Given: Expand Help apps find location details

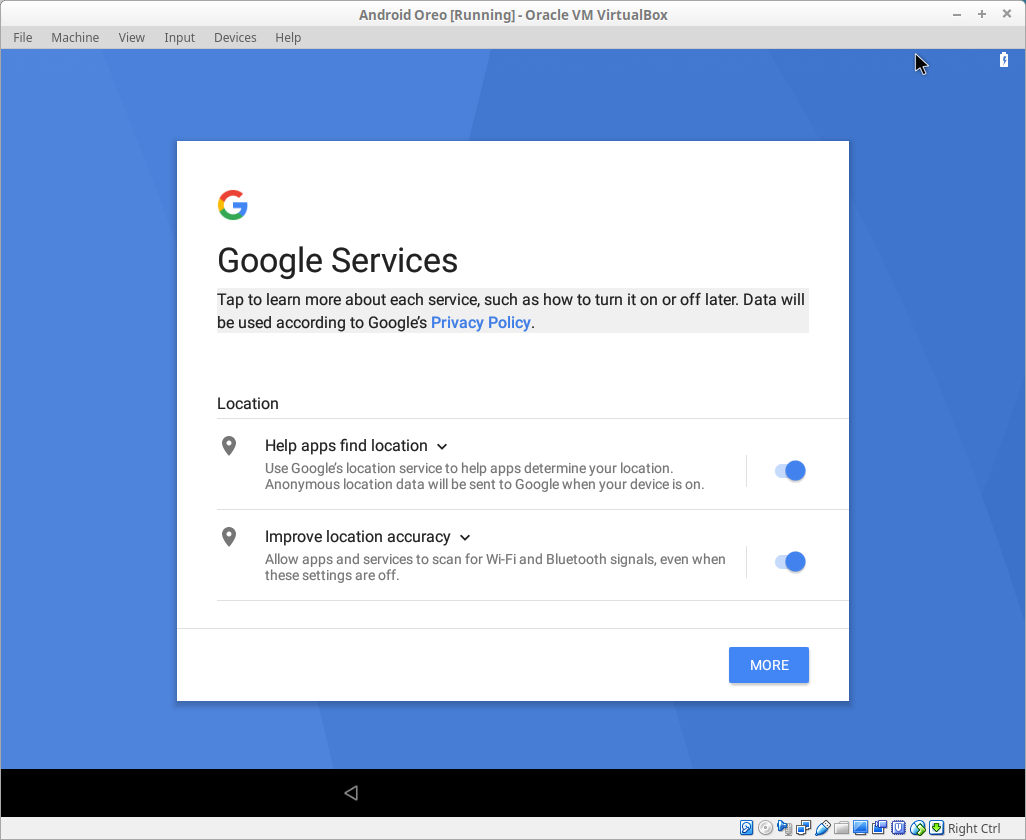Looking at the screenshot, I should click(442, 446).
